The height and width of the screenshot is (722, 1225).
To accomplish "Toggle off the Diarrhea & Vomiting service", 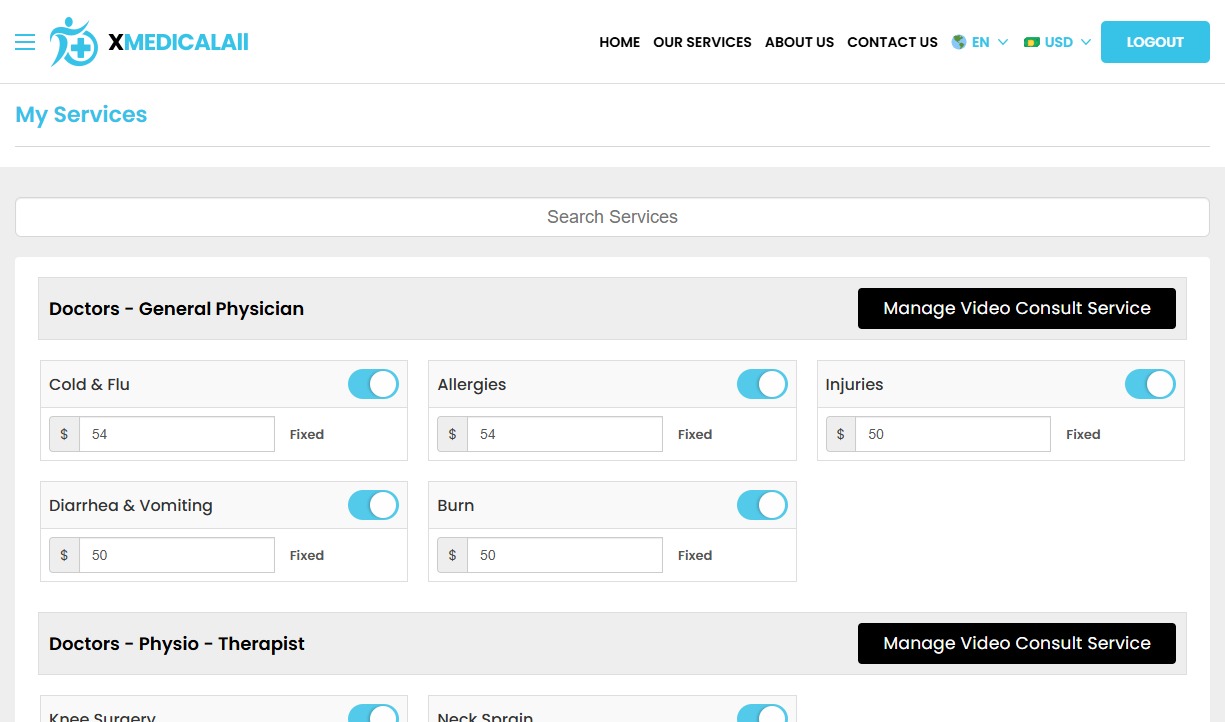I will point(373,505).
